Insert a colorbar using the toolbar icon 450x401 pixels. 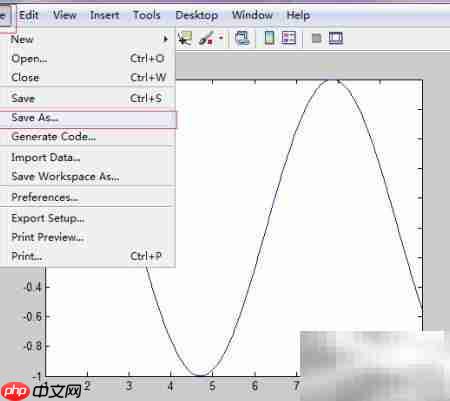coord(269,38)
